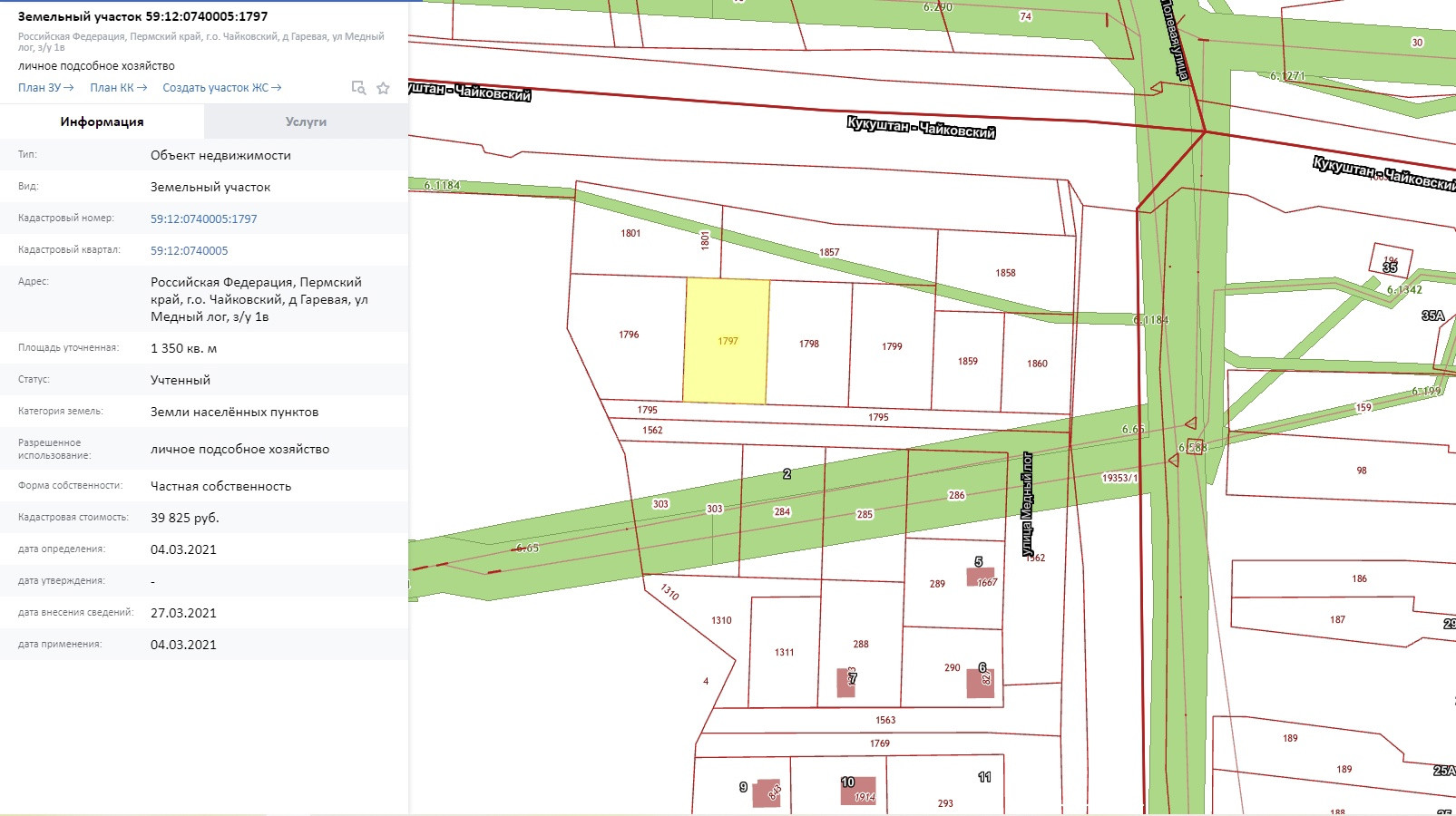Image resolution: width=1456 pixels, height=816 pixels.
Task: Open the План ЗУ link
Action: point(46,88)
